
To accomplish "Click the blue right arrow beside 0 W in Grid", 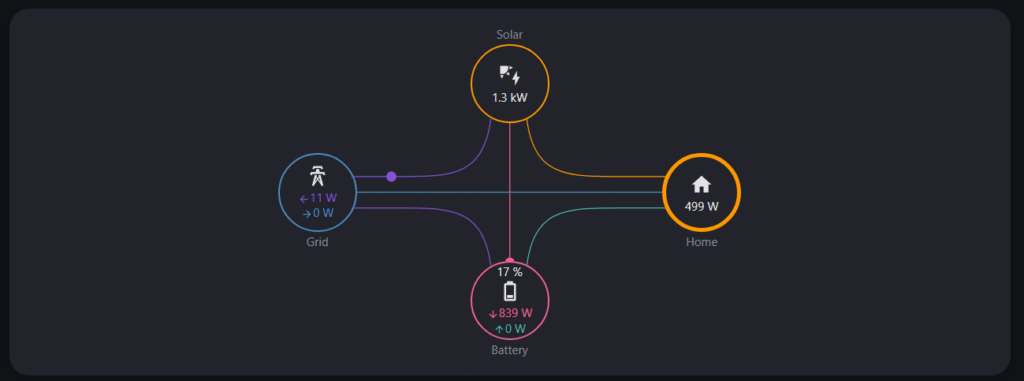I will pyautogui.click(x=306, y=214).
